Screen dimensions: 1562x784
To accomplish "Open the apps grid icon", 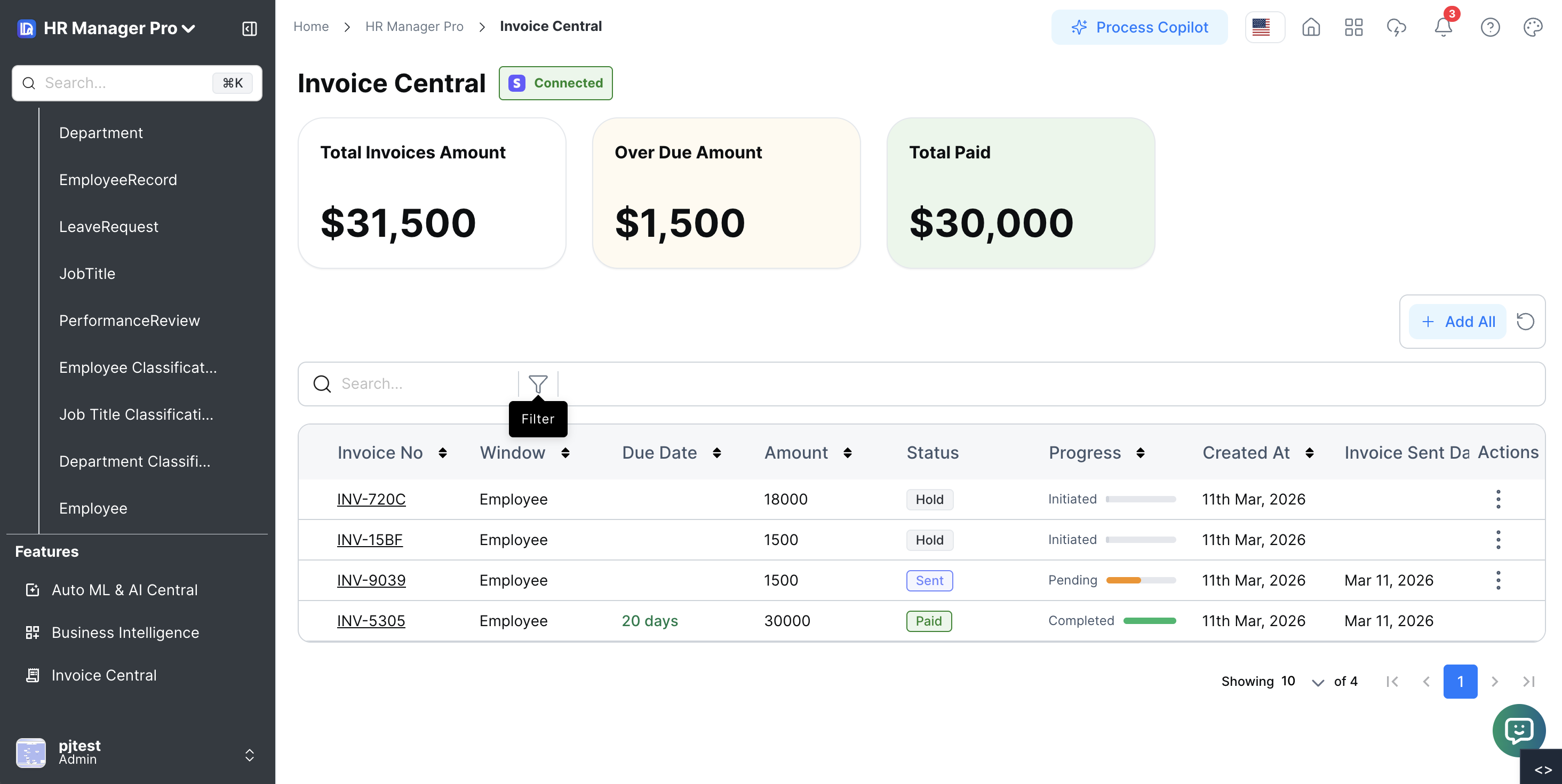I will 1353,27.
